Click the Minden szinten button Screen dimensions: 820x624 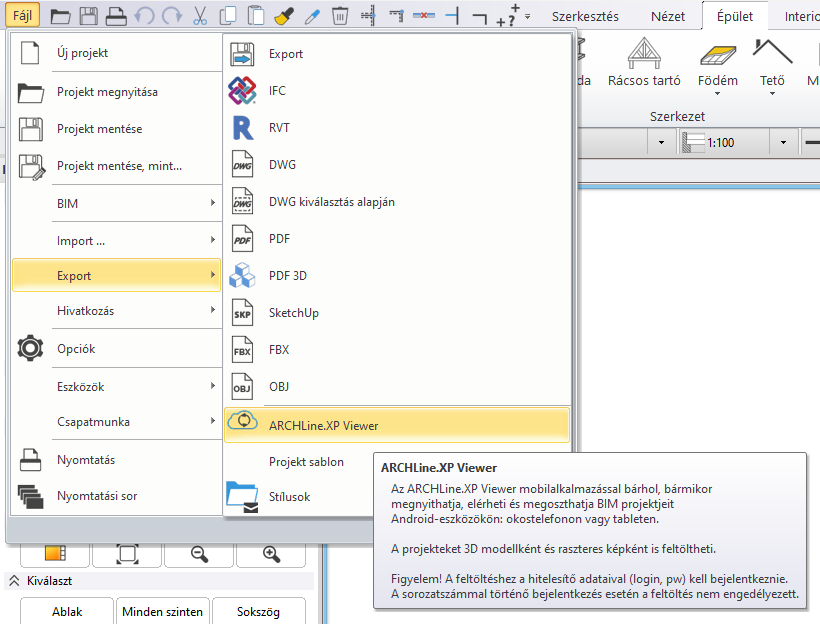pyautogui.click(x=163, y=611)
